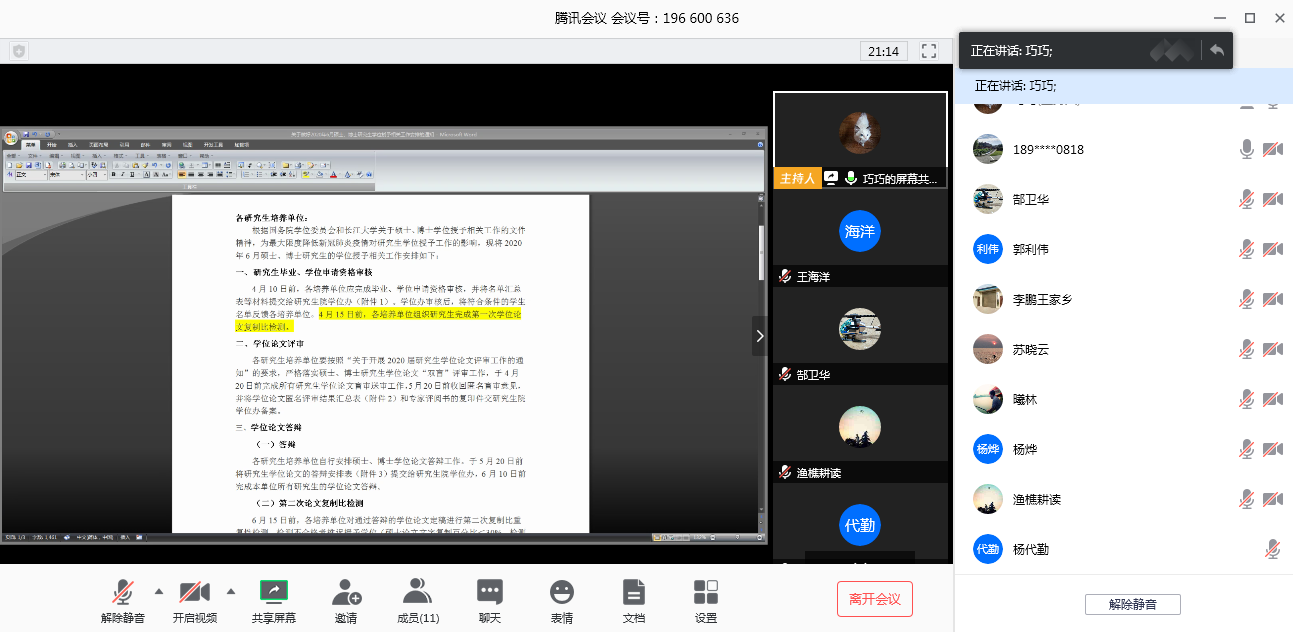Toggle start video in bottom toolbar
The image size is (1293, 632).
[194, 592]
